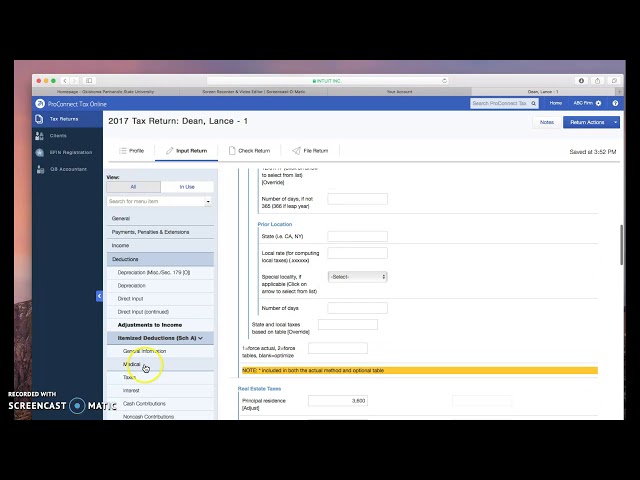Image resolution: width=640 pixels, height=480 pixels.
Task: Click the Search ProConnect Tax field
Action: click(500, 104)
